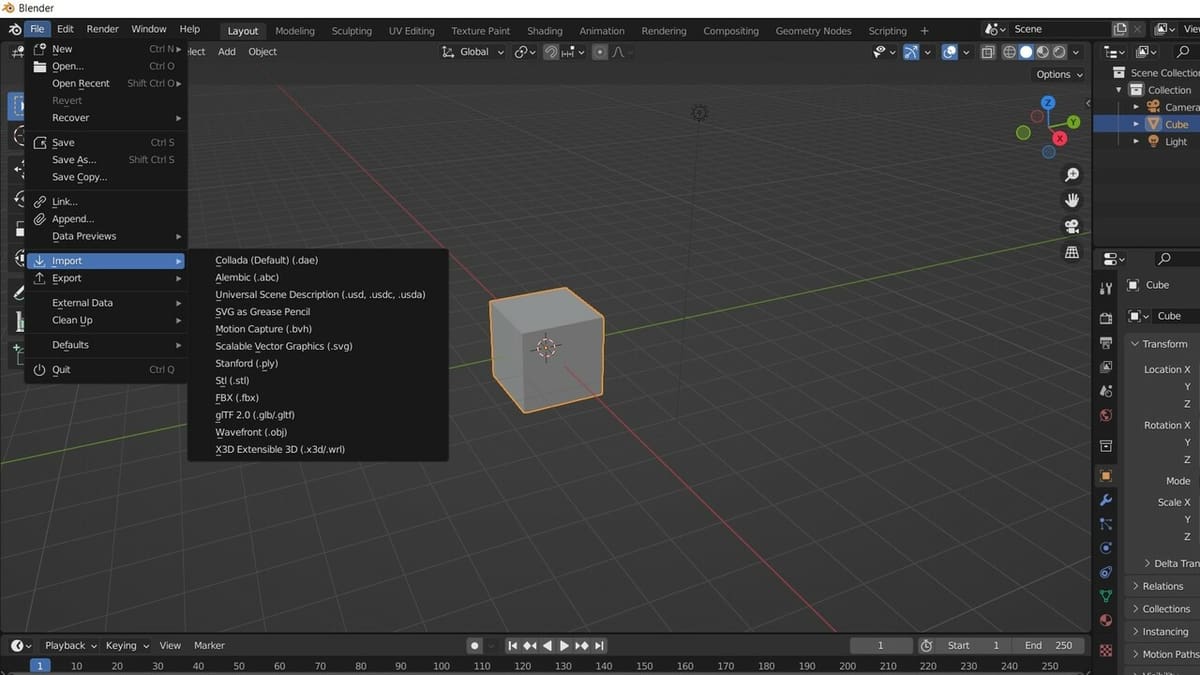Jump to the start frame button
This screenshot has width=1200, height=675.
[513, 645]
